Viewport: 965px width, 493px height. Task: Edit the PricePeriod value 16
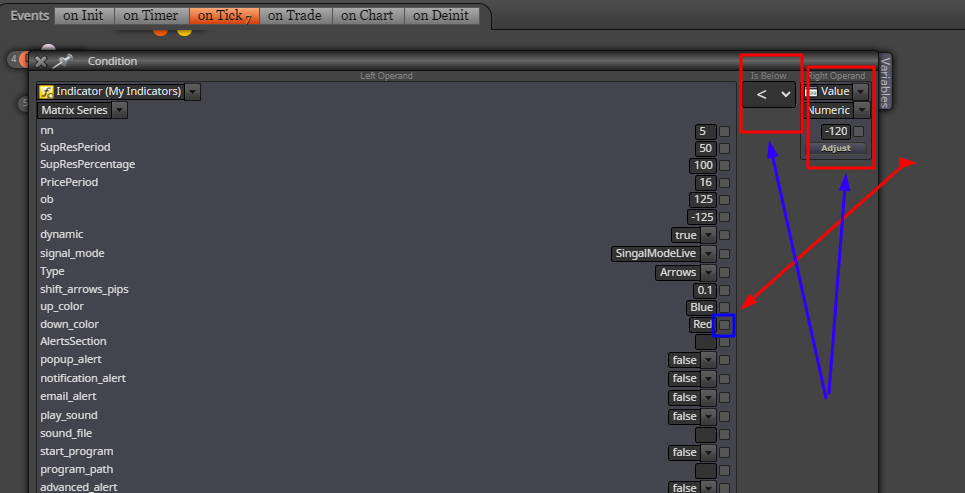(x=705, y=183)
